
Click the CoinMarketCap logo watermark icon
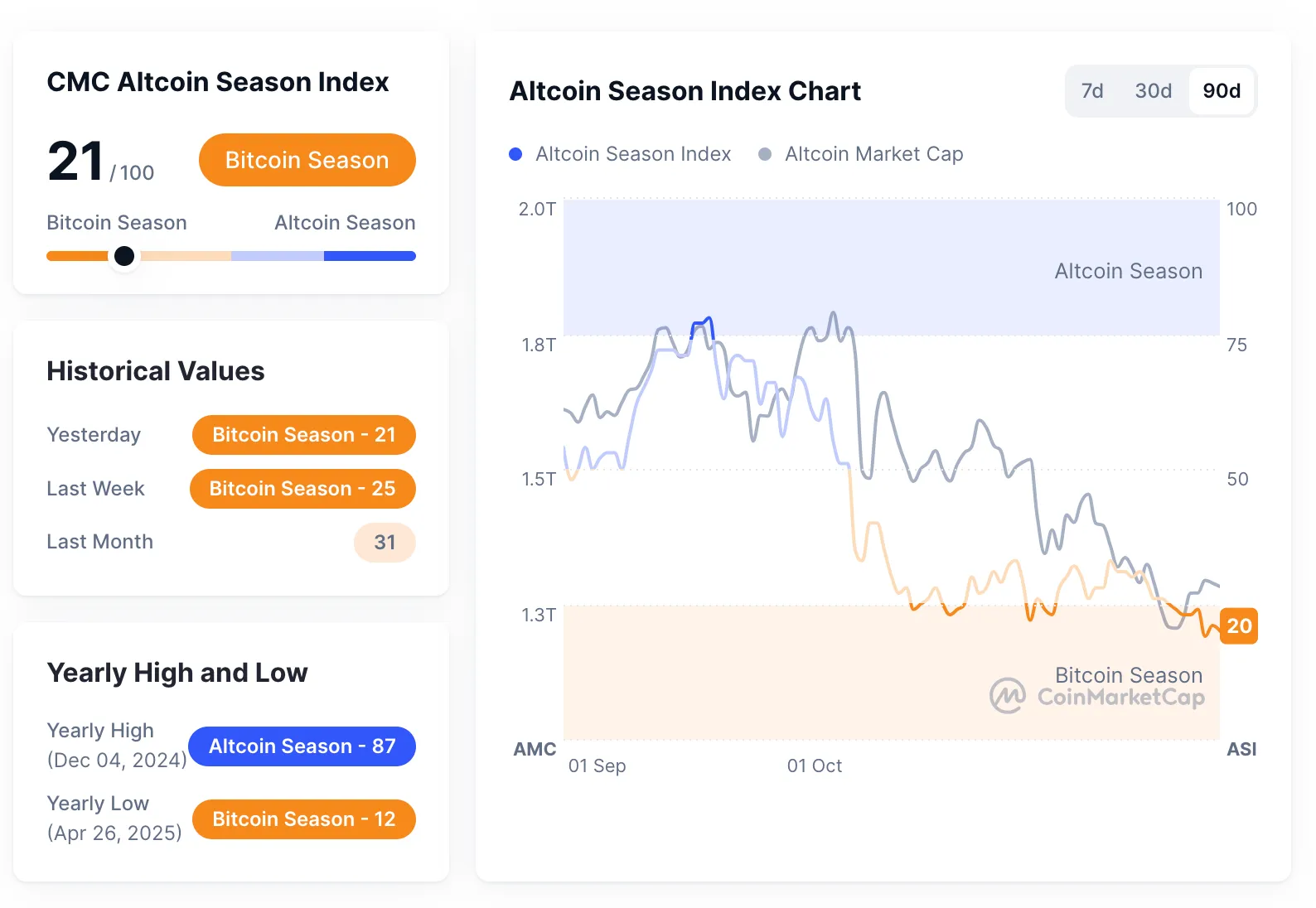pos(1008,696)
